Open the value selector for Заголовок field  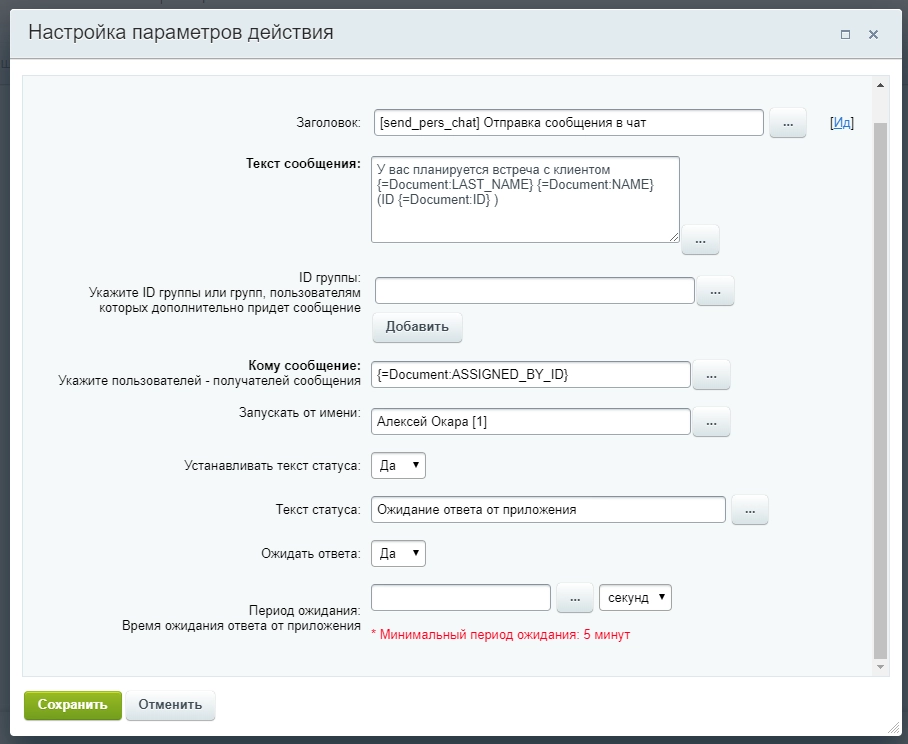click(x=787, y=122)
